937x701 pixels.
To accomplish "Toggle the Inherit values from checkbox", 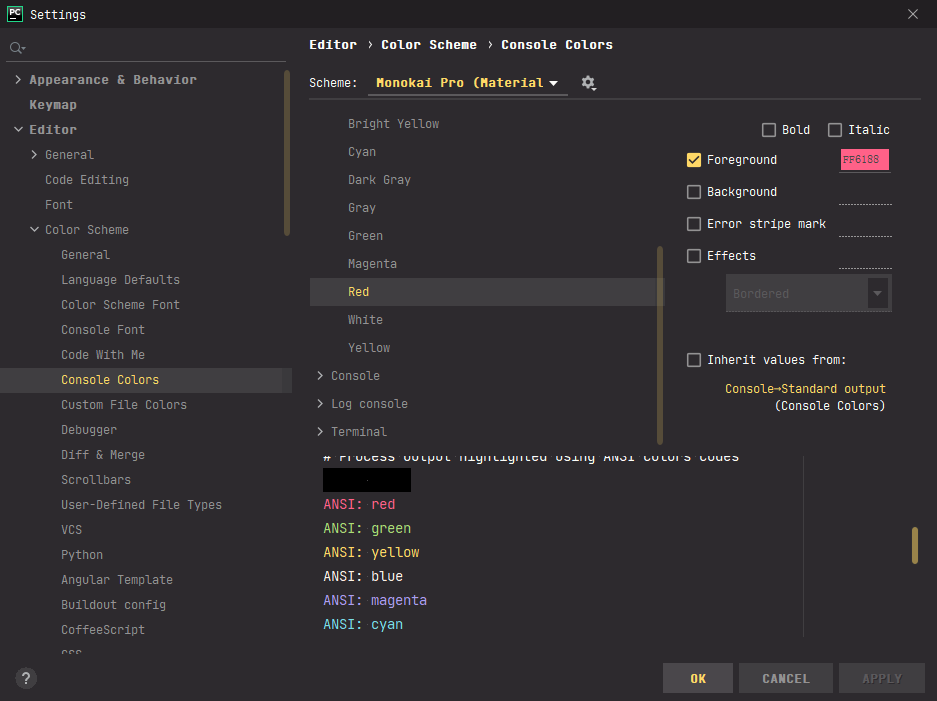I will coord(694,360).
